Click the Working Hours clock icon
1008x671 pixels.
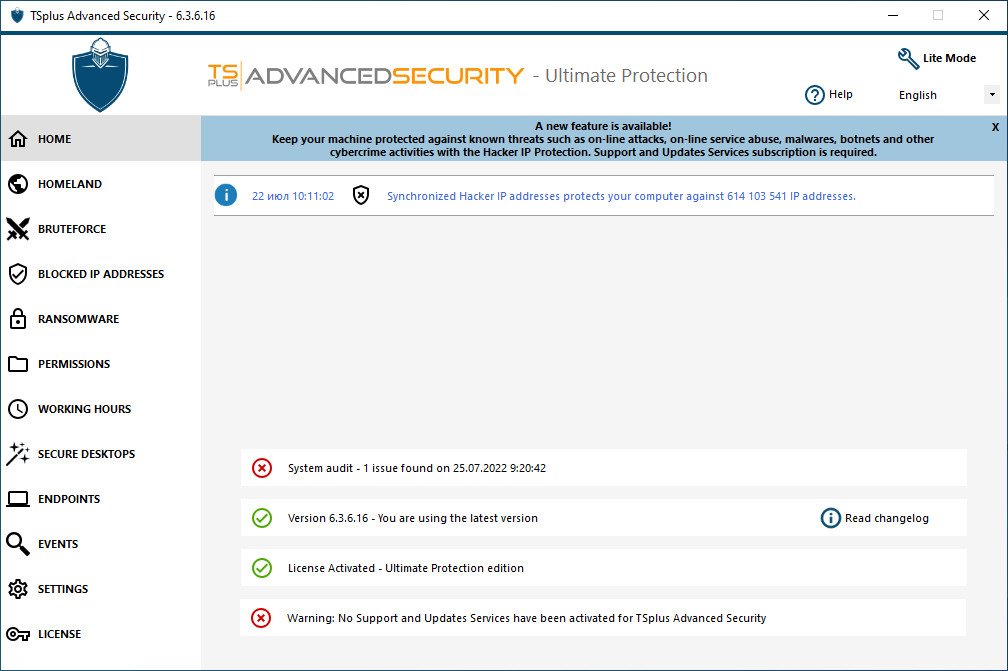pyautogui.click(x=18, y=409)
